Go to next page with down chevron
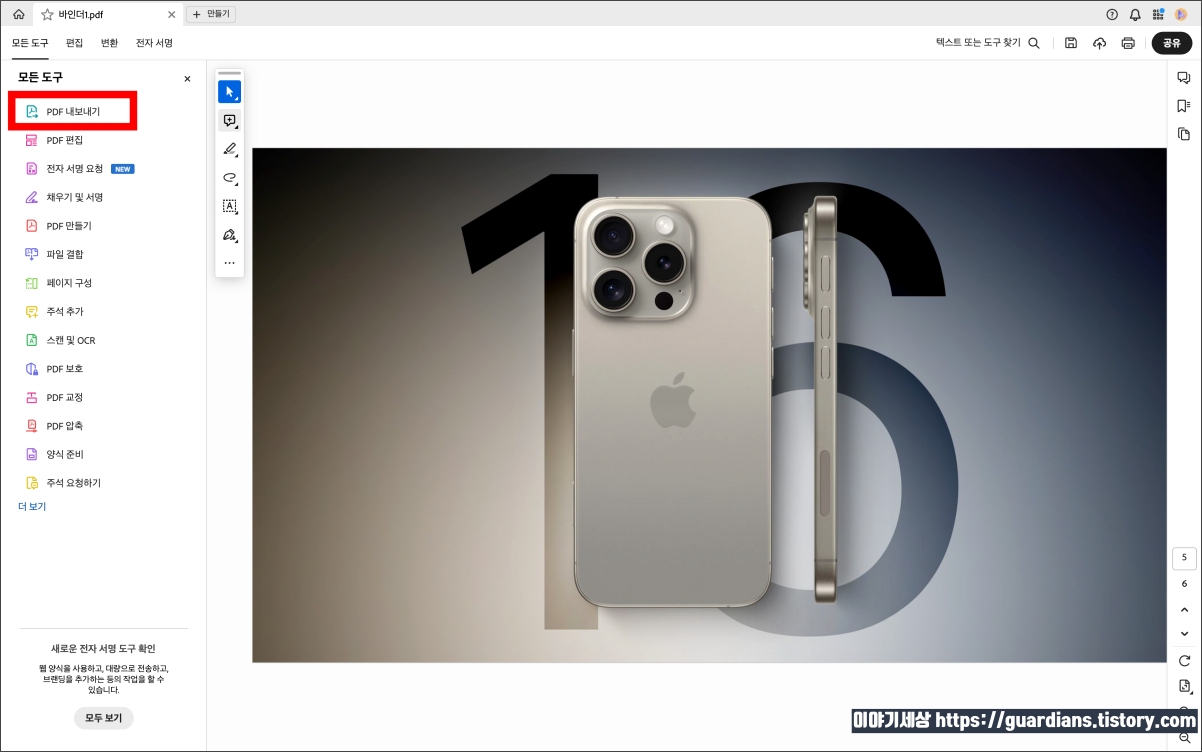Screen dimensions: 1202x752 [x=1184, y=634]
